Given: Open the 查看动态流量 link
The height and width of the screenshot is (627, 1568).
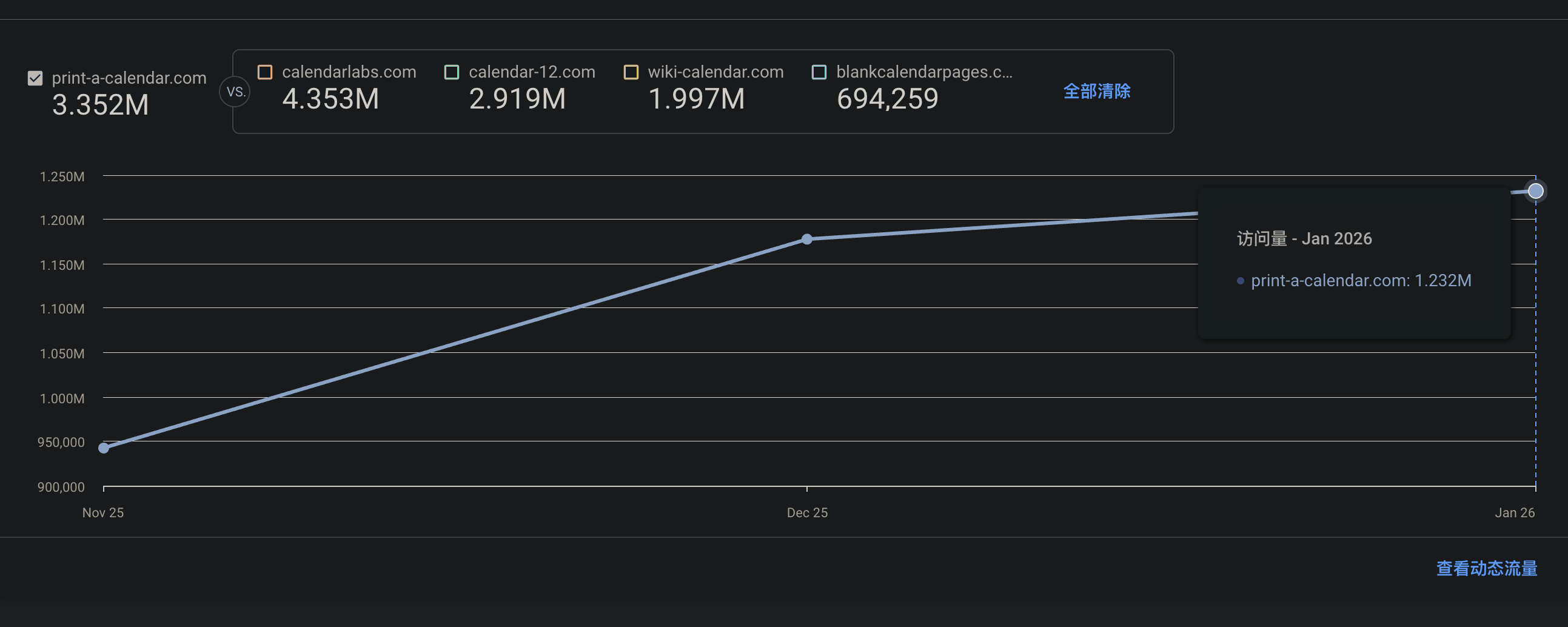Looking at the screenshot, I should 1486,568.
